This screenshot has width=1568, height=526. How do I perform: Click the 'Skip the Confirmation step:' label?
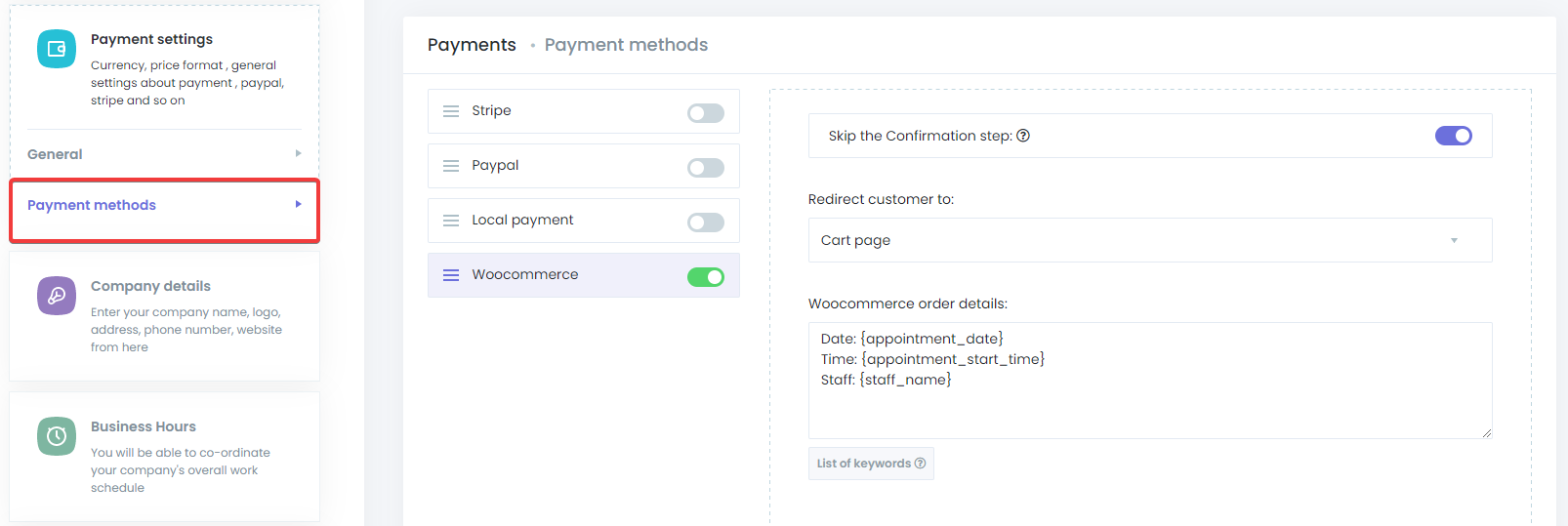point(920,136)
